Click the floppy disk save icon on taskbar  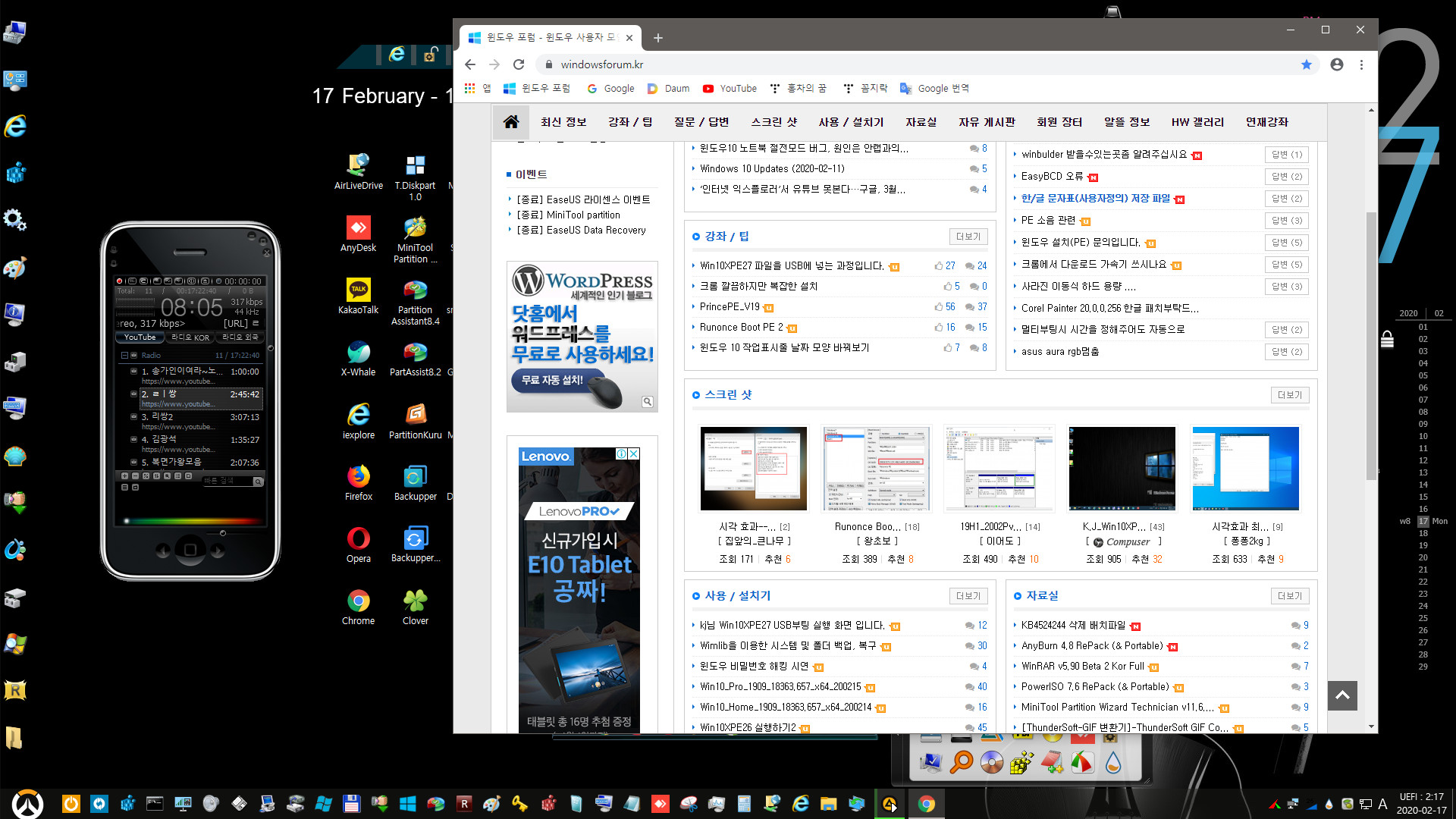coord(351,803)
